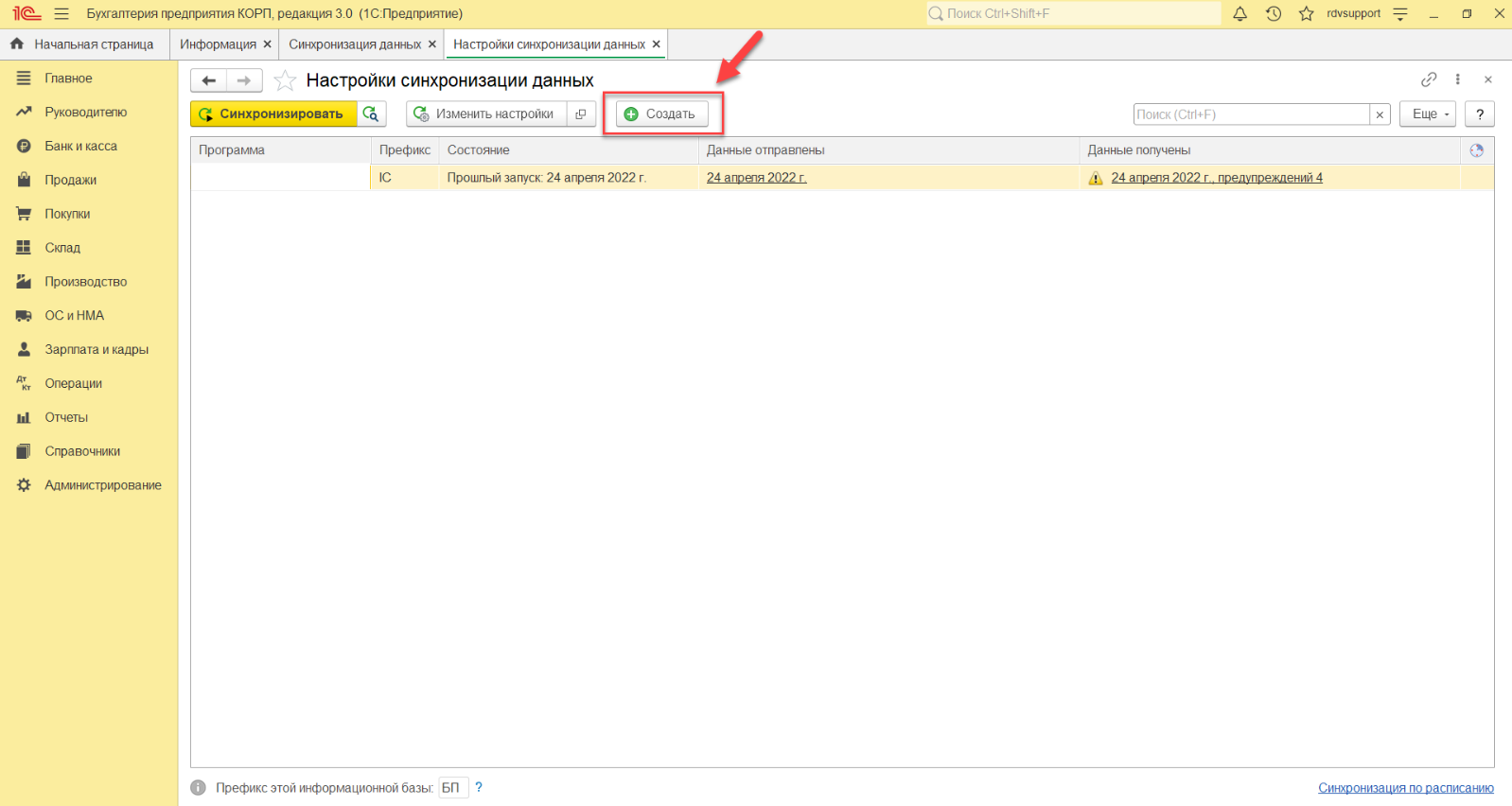
Task: Close the Информация tab
Action: 267,44
